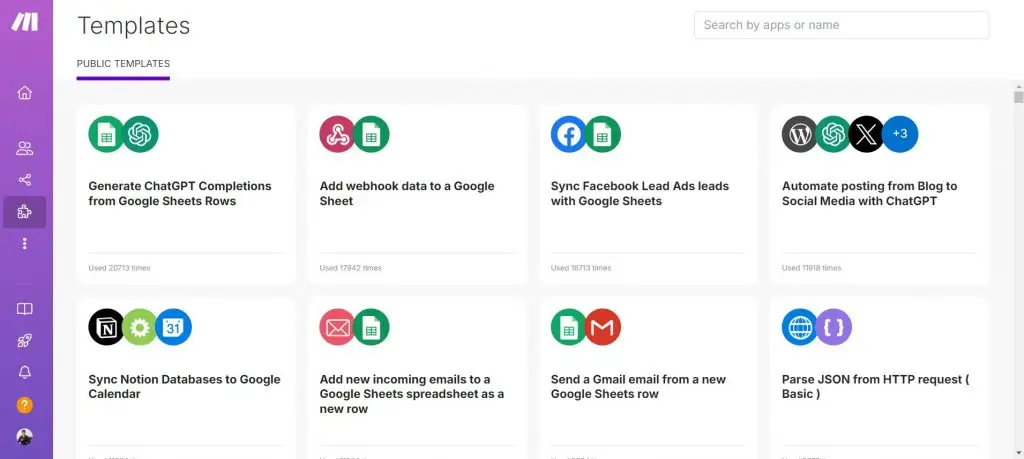Click the Facebook icon on Lead Ads template
1024x459 pixels.
[569, 134]
